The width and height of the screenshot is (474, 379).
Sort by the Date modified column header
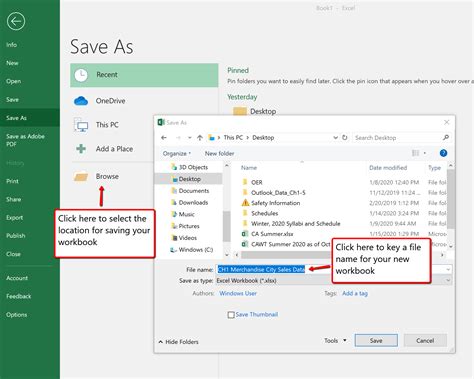click(x=388, y=168)
